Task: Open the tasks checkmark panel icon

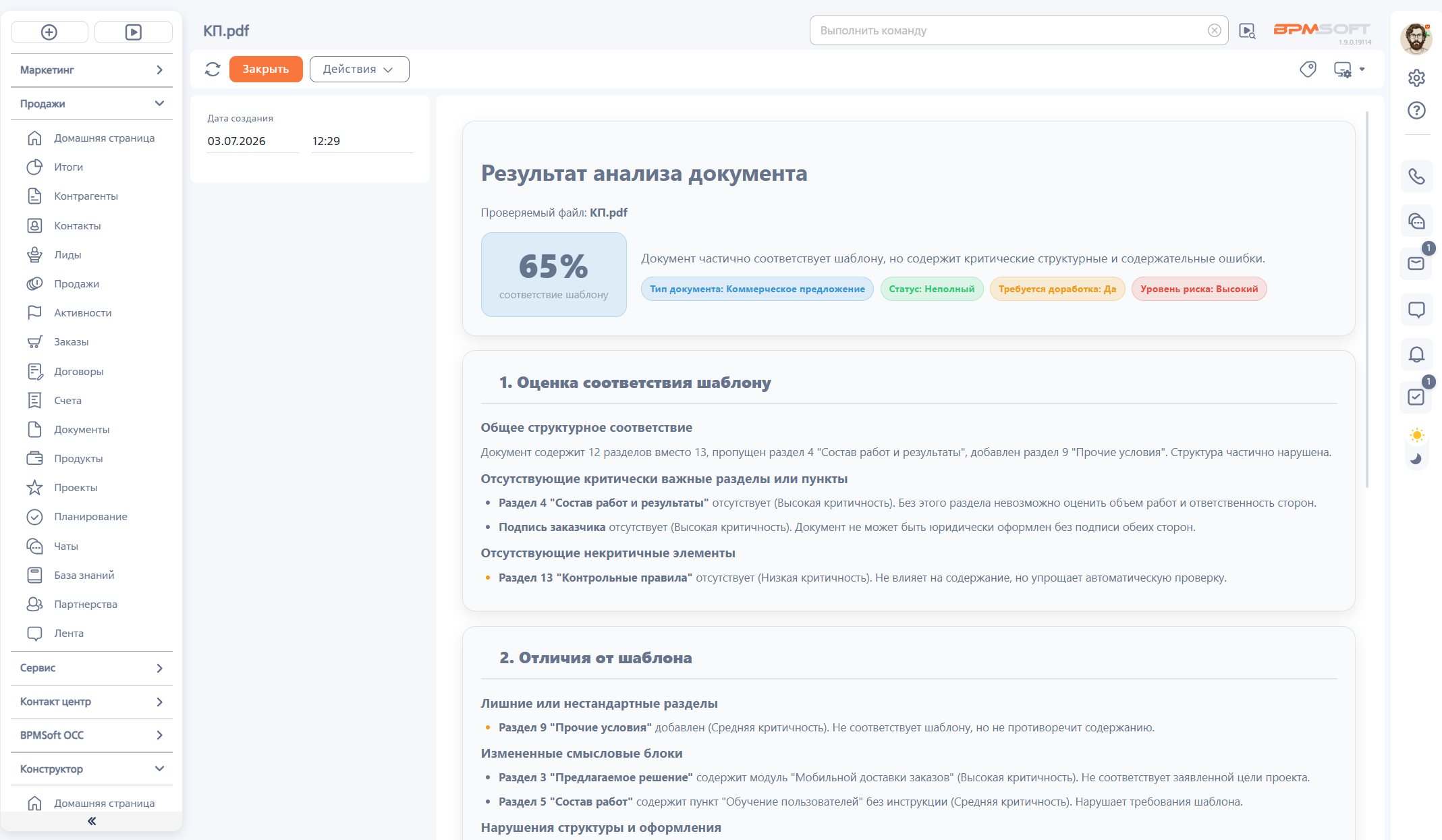Action: pyautogui.click(x=1416, y=397)
